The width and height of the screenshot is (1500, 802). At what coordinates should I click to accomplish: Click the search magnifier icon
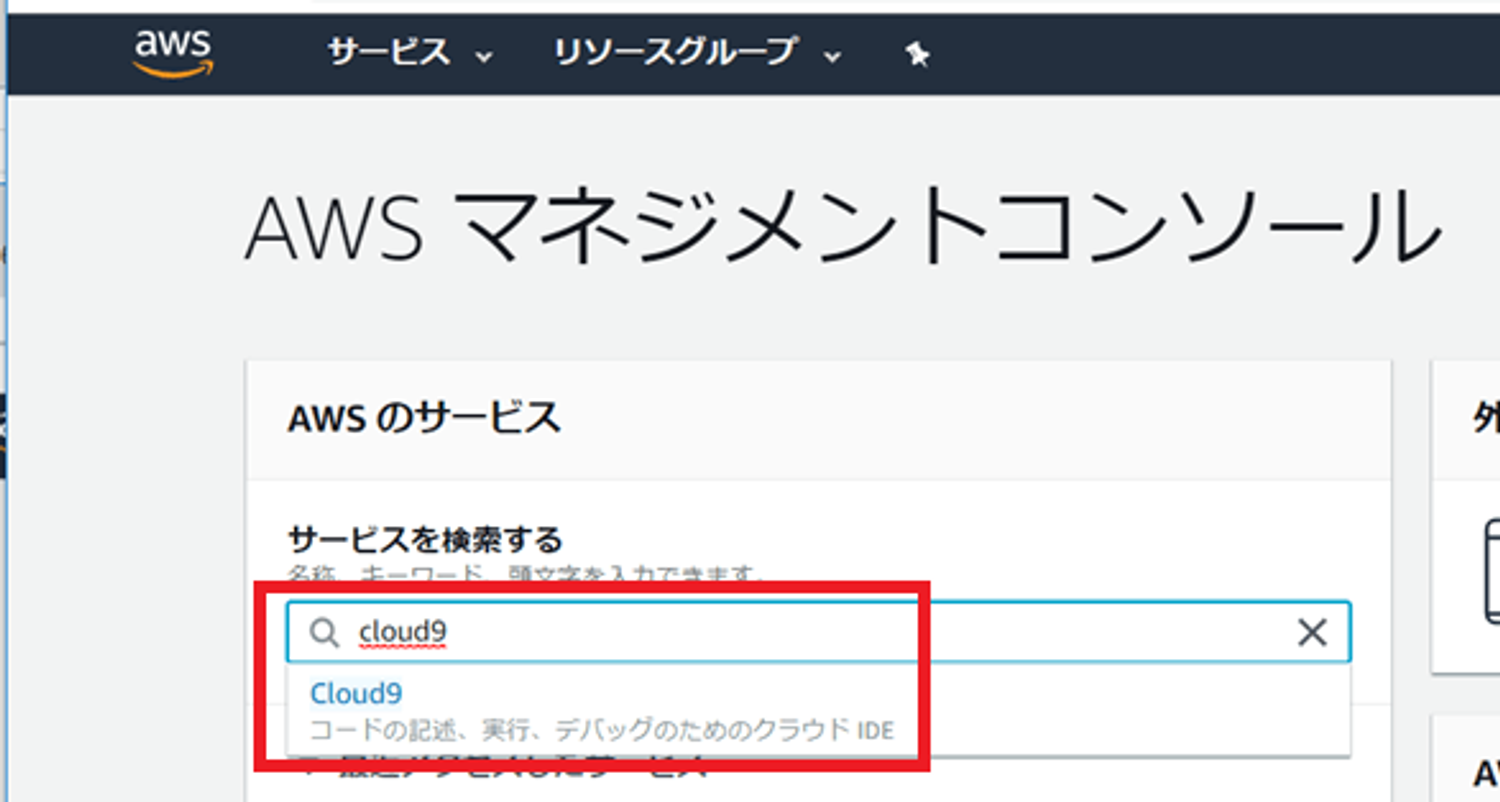[324, 633]
